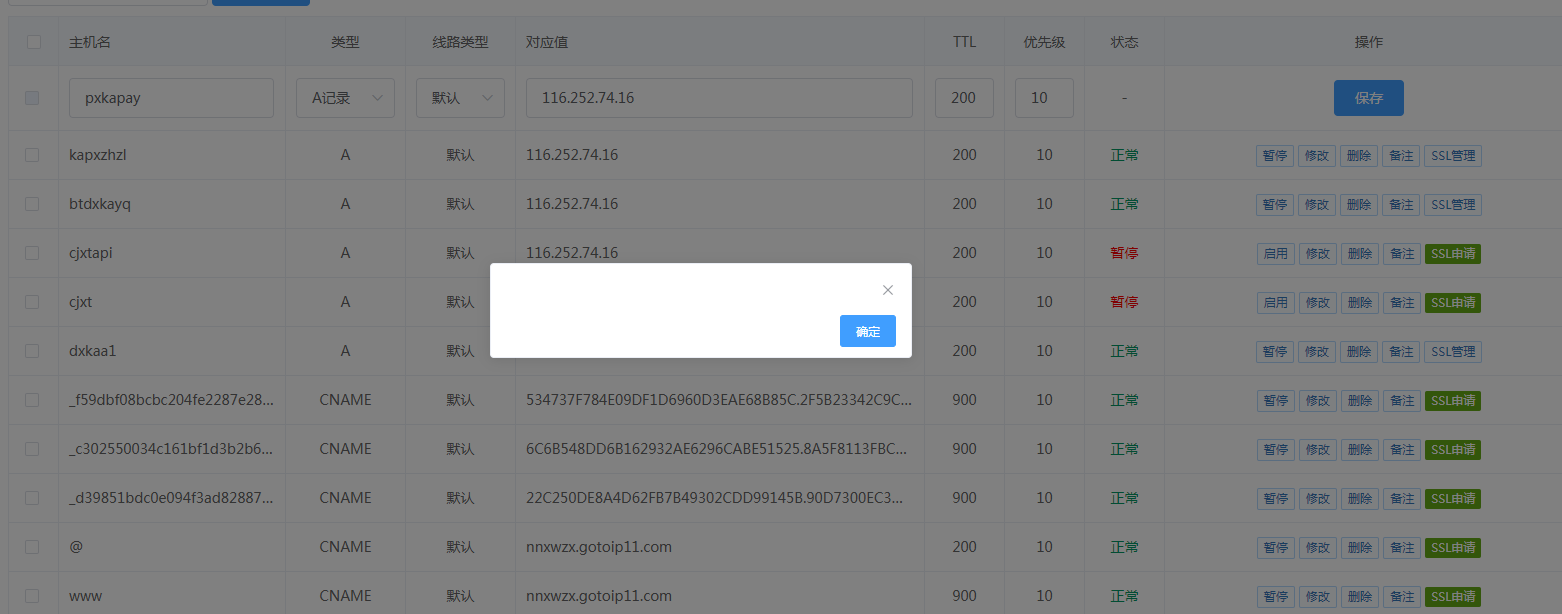Click the blue 保存 button
Viewport: 1562px width, 614px height.
tap(1368, 98)
